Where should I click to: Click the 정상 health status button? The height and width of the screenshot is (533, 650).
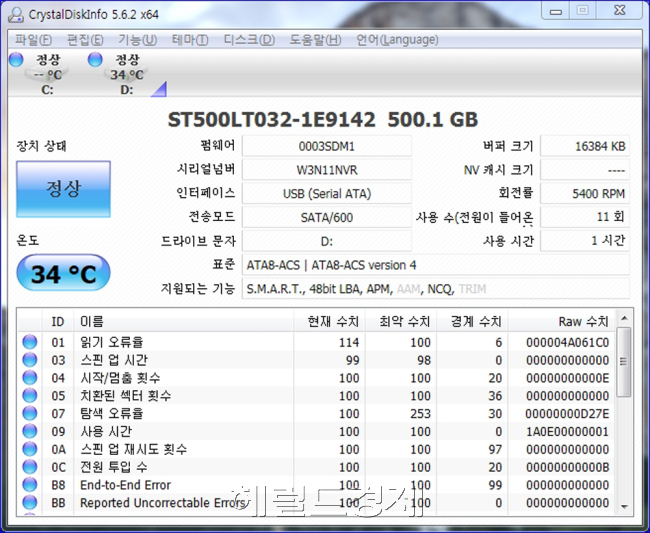point(63,189)
